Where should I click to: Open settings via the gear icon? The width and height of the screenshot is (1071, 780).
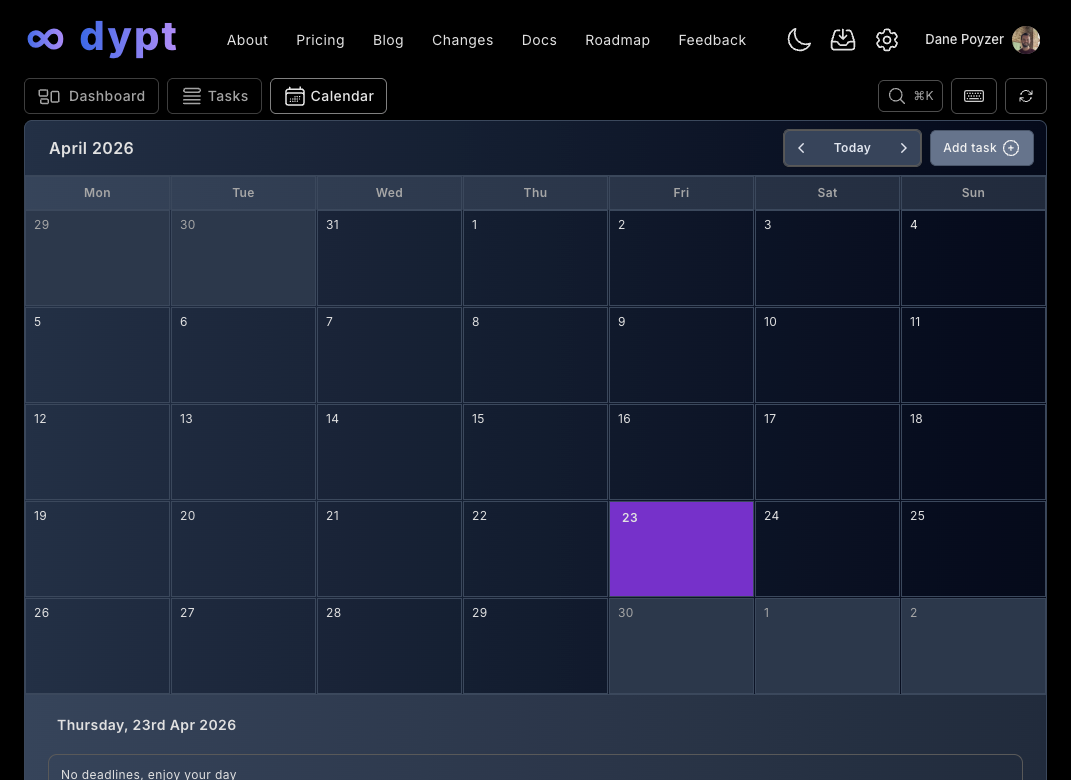point(887,40)
